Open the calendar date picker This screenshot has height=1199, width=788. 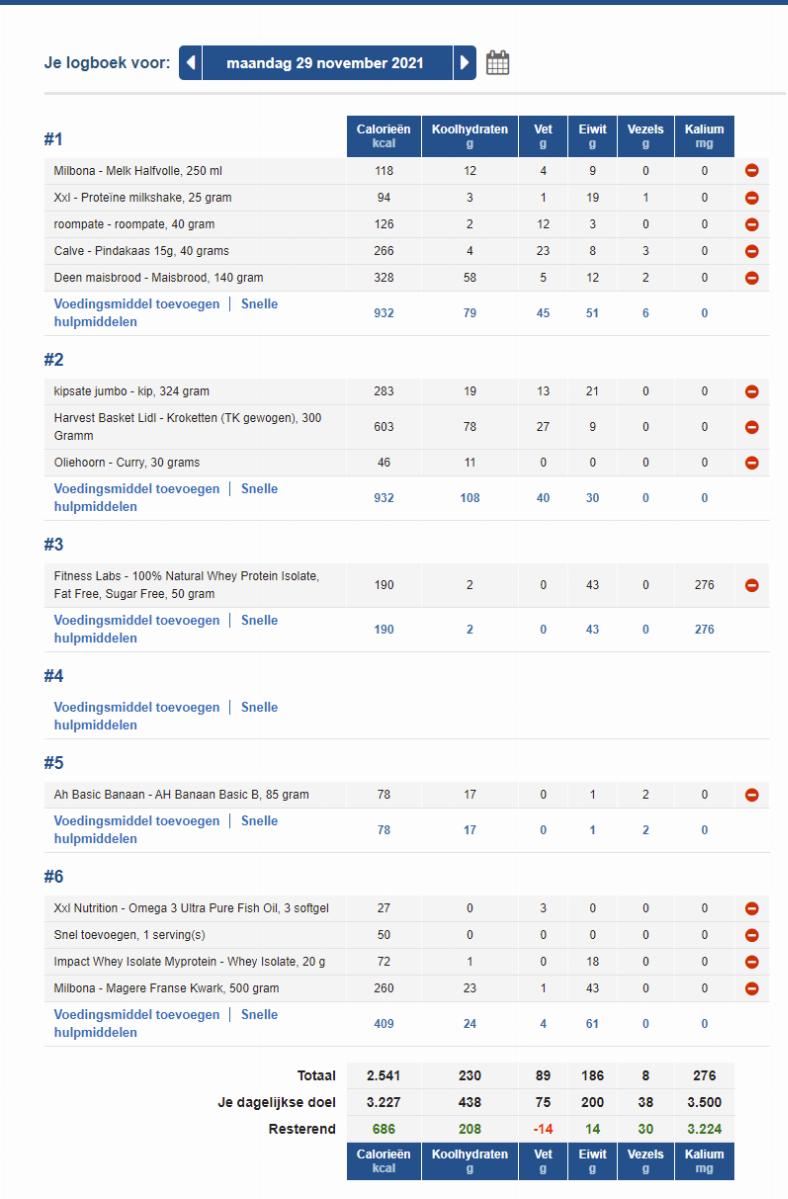point(497,63)
